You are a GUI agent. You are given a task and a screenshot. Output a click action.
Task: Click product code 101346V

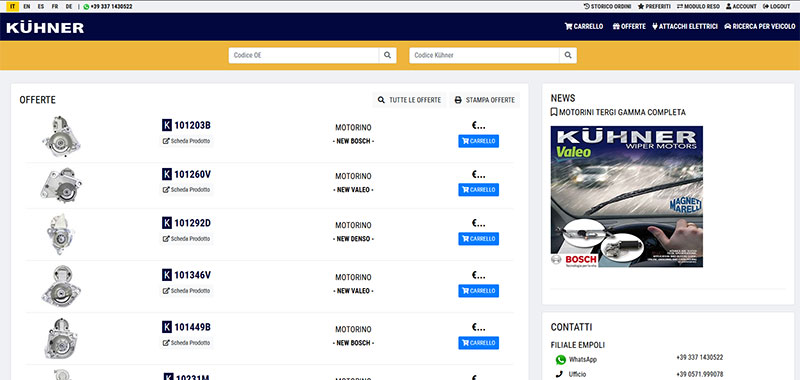pyautogui.click(x=192, y=275)
